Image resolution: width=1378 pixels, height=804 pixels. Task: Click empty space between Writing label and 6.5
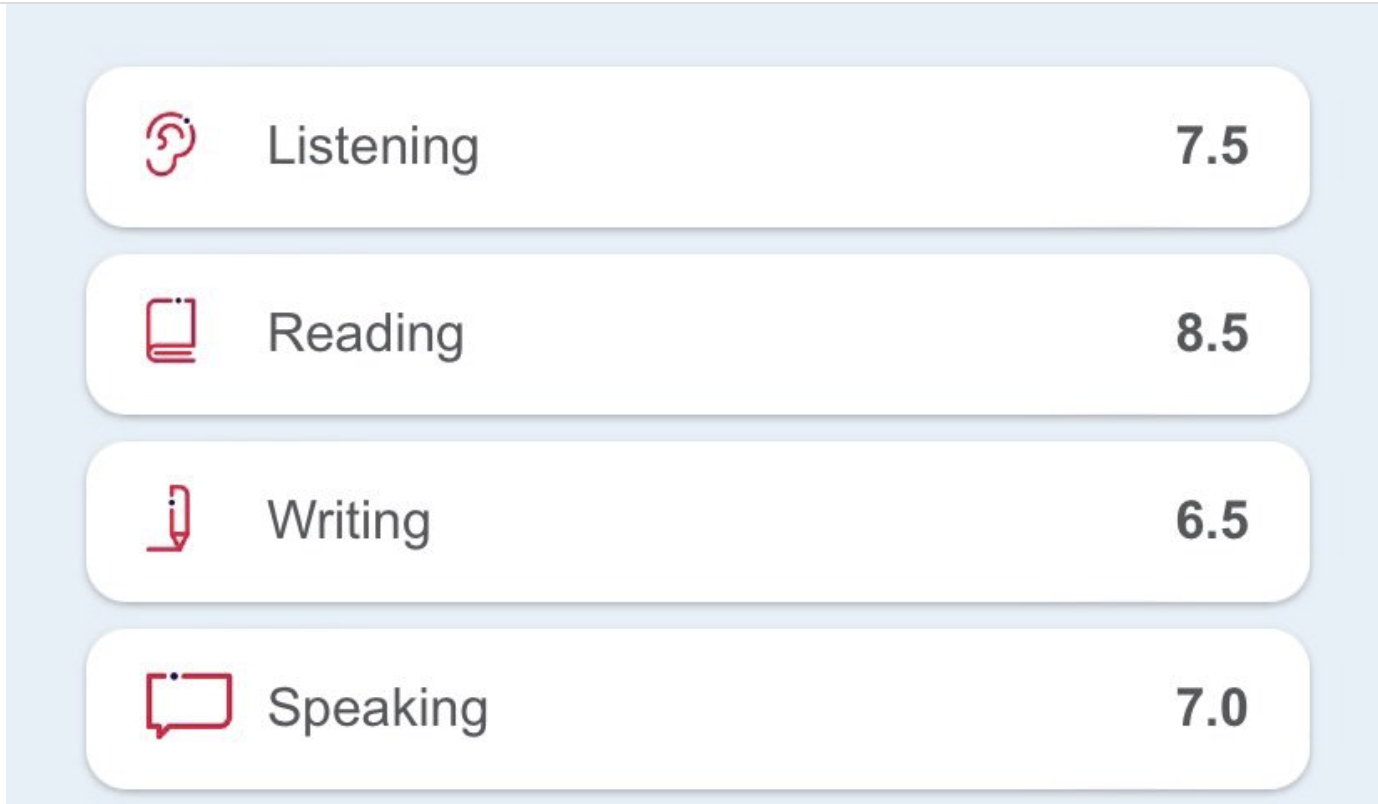coord(803,521)
